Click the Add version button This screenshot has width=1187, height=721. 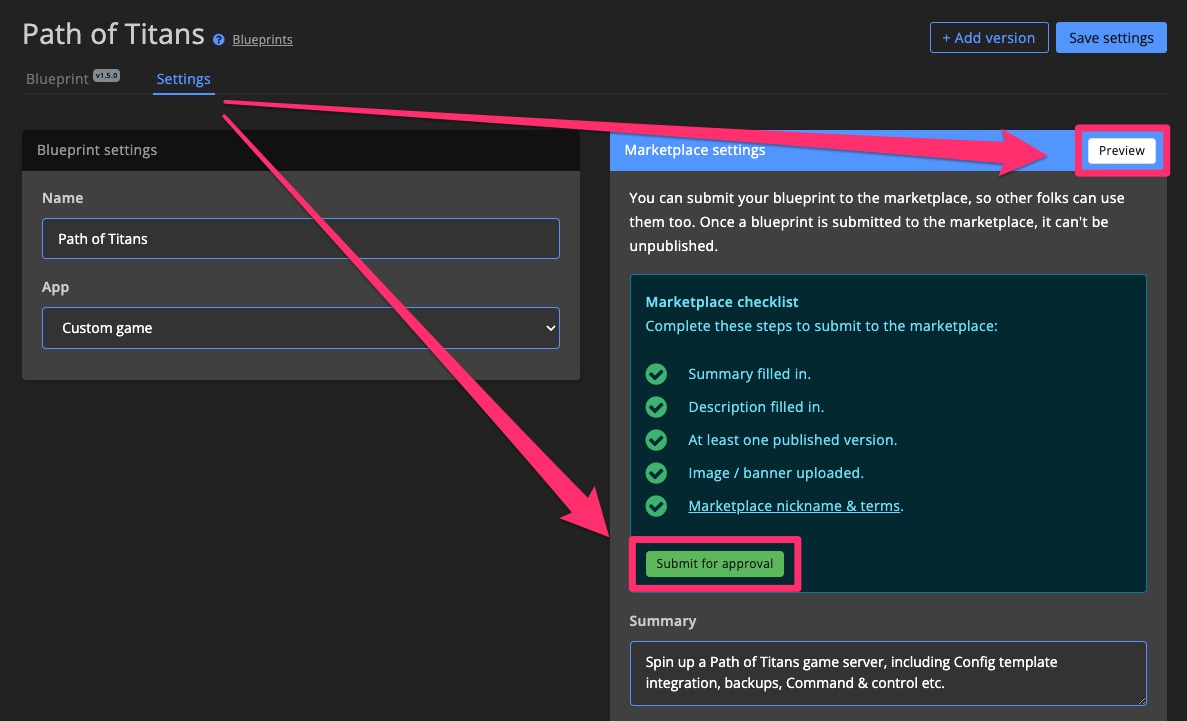point(989,37)
